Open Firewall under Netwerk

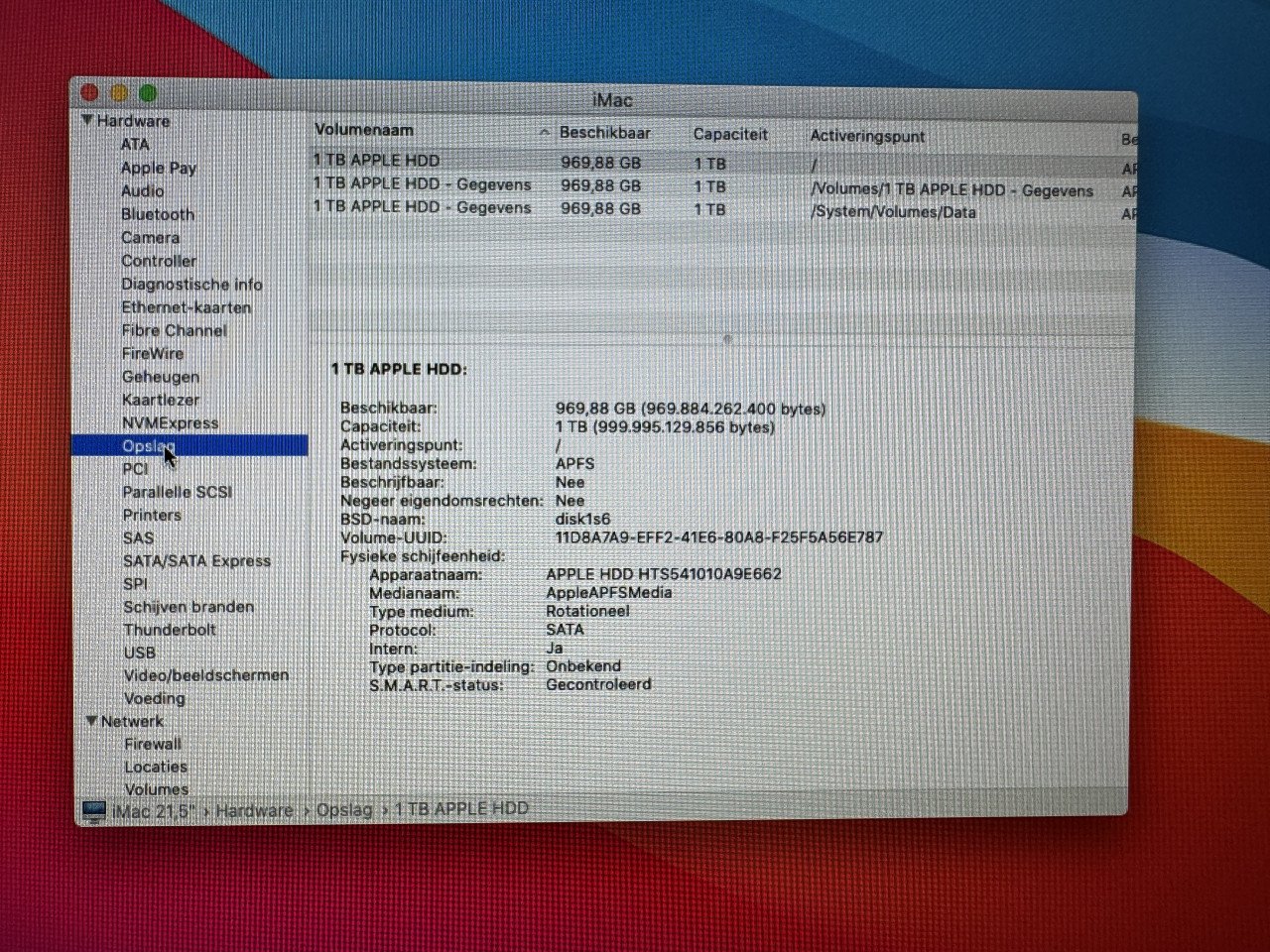point(153,744)
